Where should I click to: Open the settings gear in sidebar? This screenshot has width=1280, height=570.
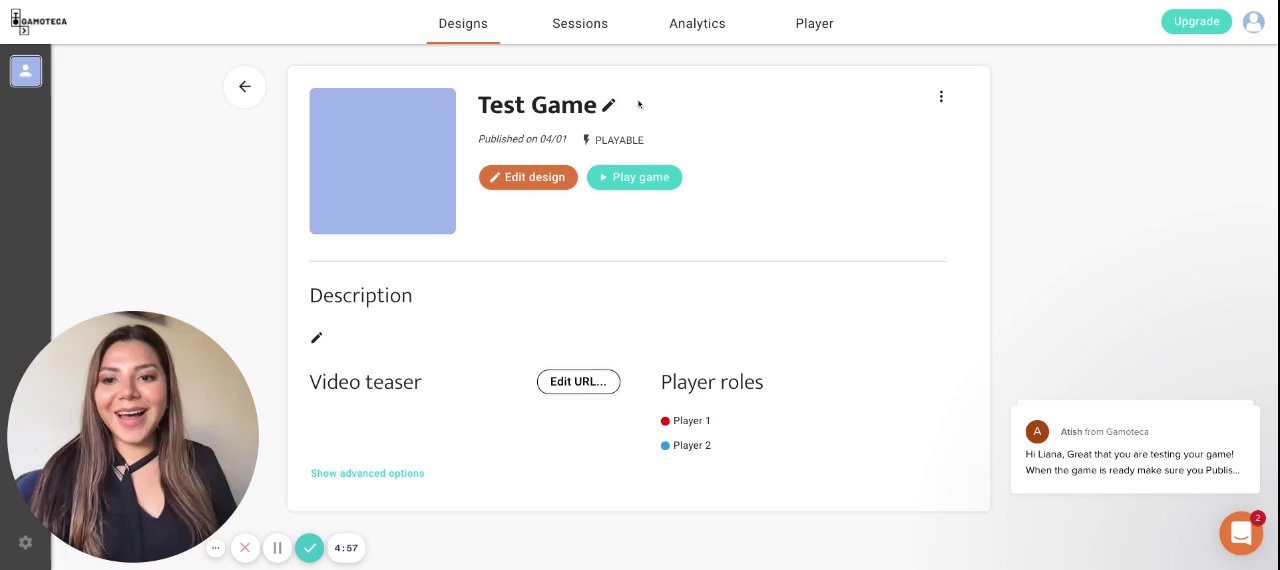(26, 542)
